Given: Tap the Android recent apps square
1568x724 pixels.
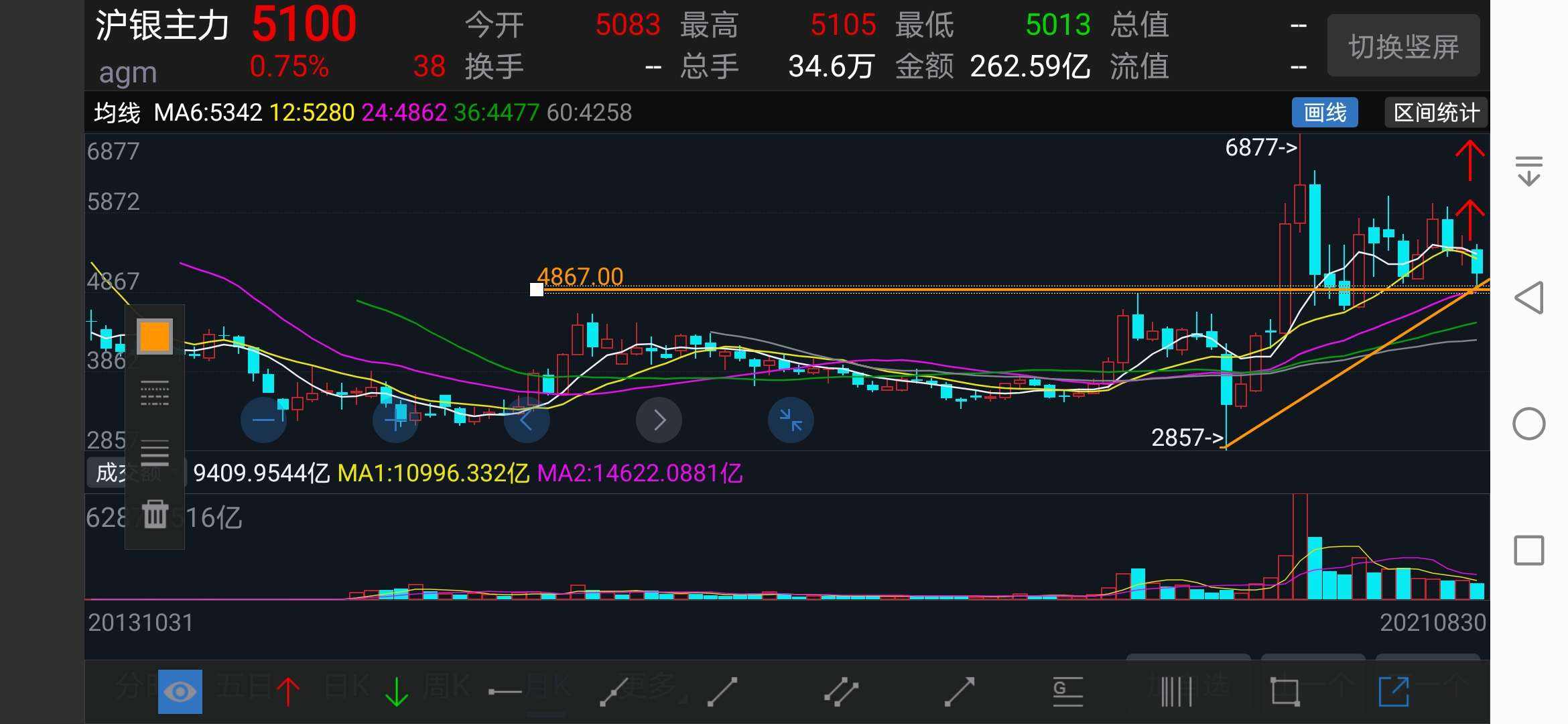Looking at the screenshot, I should coord(1529,550).
